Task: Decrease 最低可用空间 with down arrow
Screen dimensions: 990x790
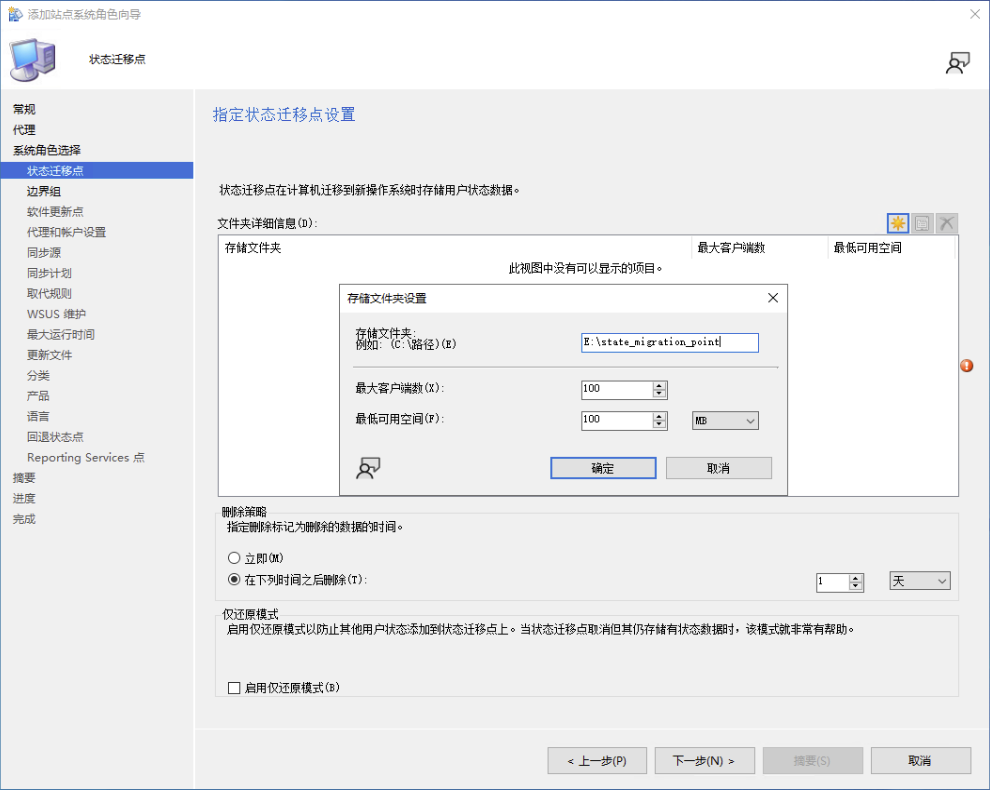Action: click(x=659, y=424)
